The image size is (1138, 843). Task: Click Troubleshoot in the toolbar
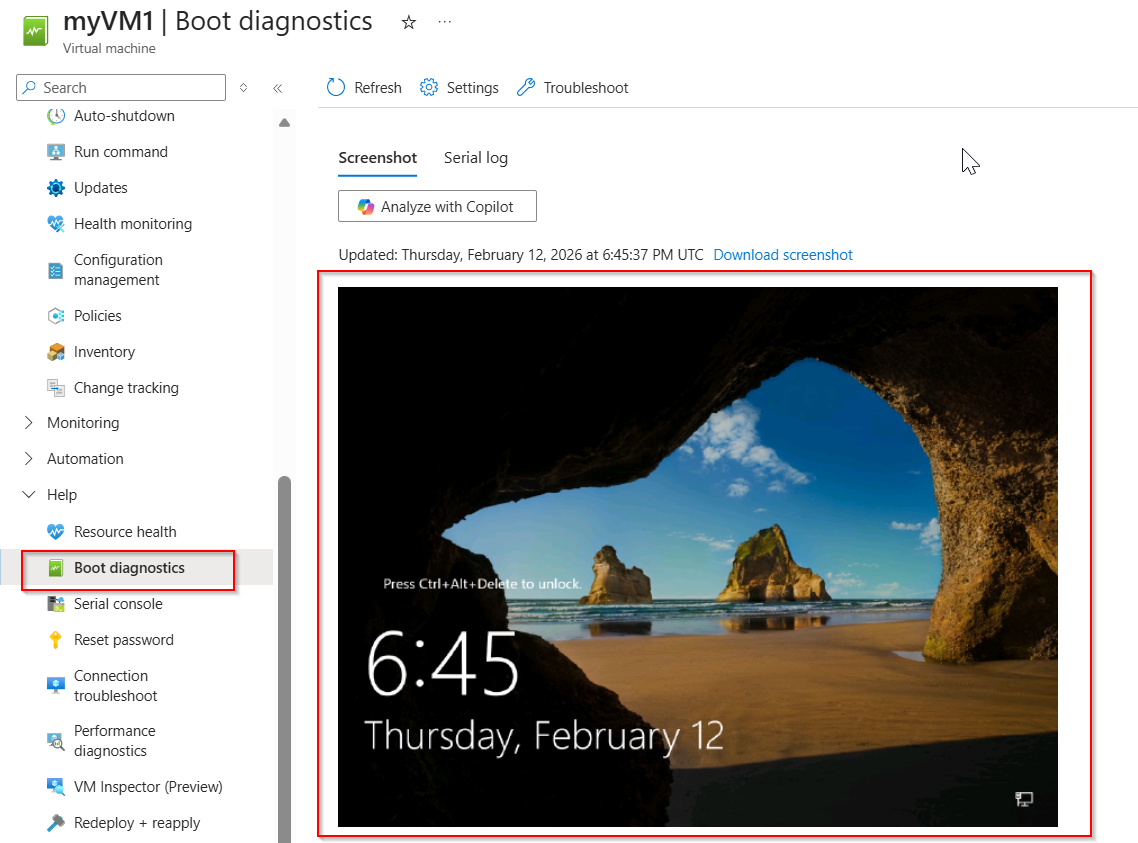tap(573, 88)
